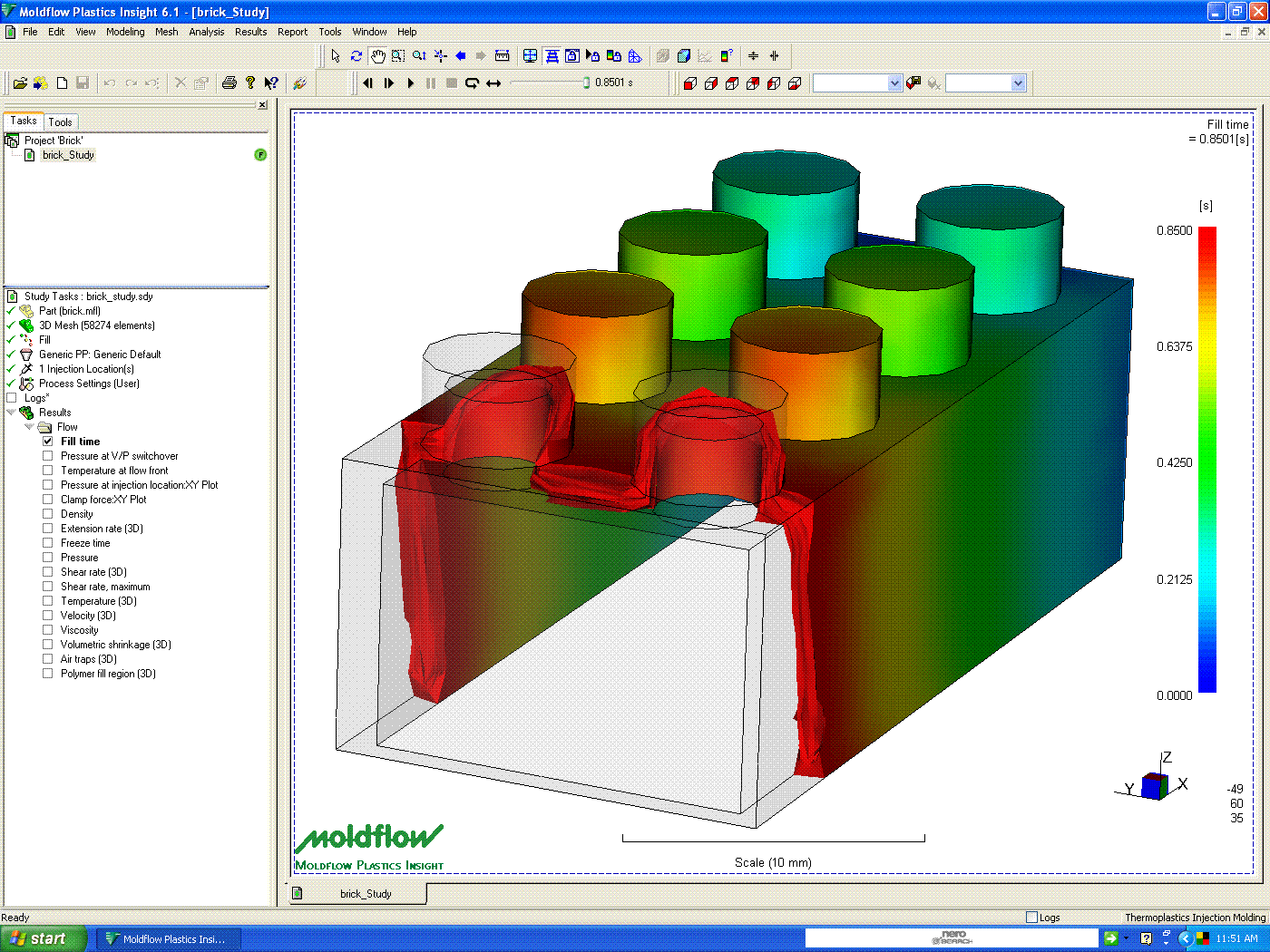Select 3D Mesh (58274 elements) task
Viewport: 1270px width, 952px height.
point(97,325)
